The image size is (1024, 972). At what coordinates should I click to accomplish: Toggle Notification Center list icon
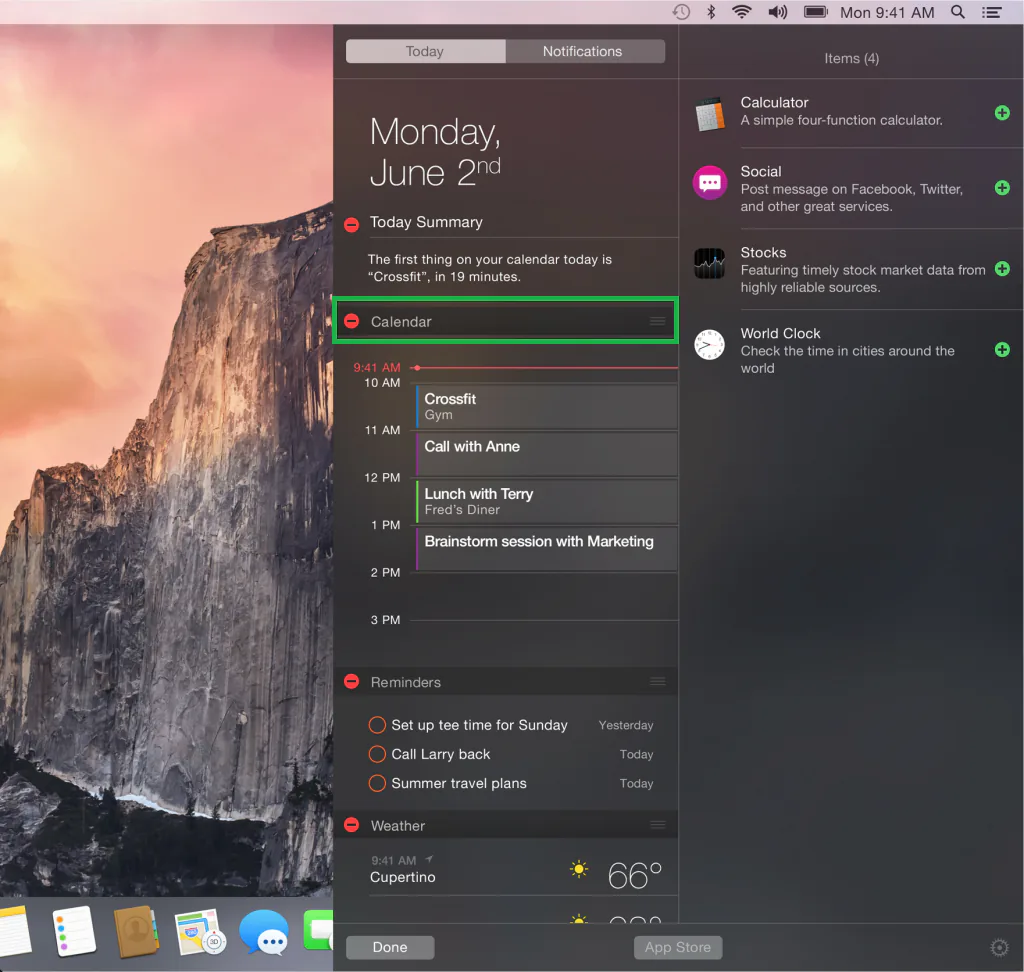coord(991,12)
